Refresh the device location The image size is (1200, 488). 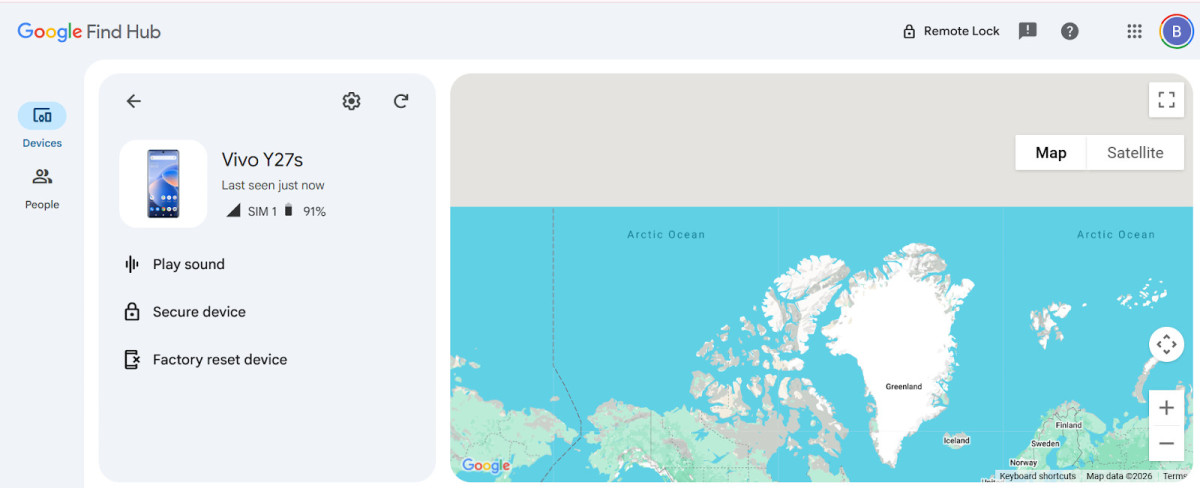pyautogui.click(x=401, y=101)
